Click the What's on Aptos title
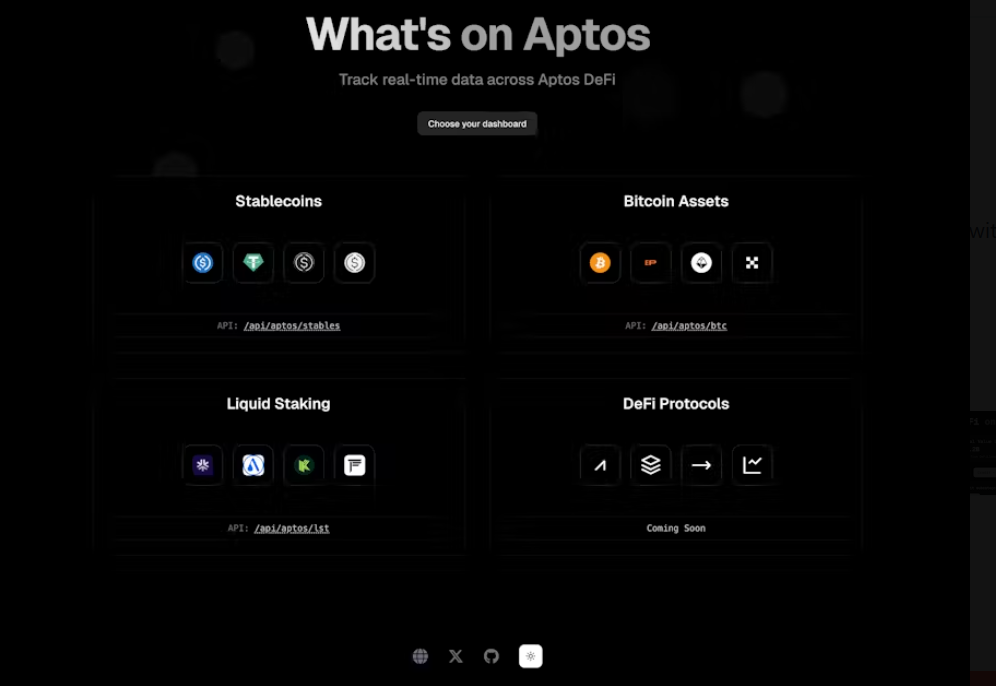Image resolution: width=996 pixels, height=686 pixels. 478,34
